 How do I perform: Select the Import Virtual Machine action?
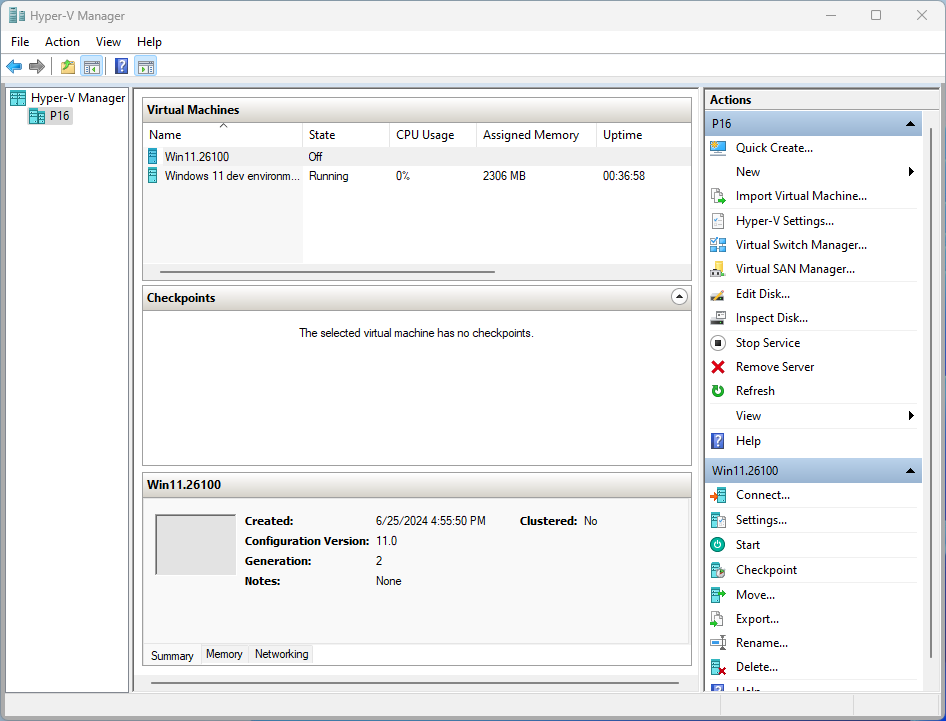click(800, 196)
